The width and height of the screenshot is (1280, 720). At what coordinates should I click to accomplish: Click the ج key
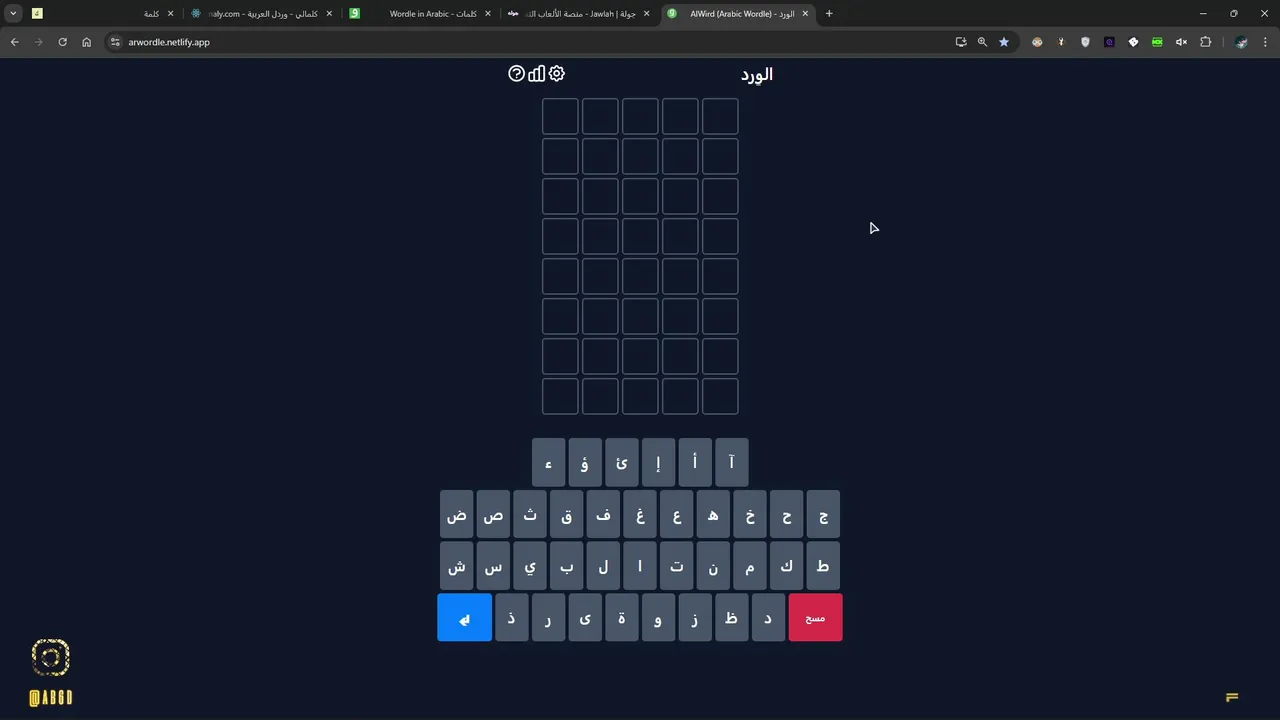[x=823, y=515]
